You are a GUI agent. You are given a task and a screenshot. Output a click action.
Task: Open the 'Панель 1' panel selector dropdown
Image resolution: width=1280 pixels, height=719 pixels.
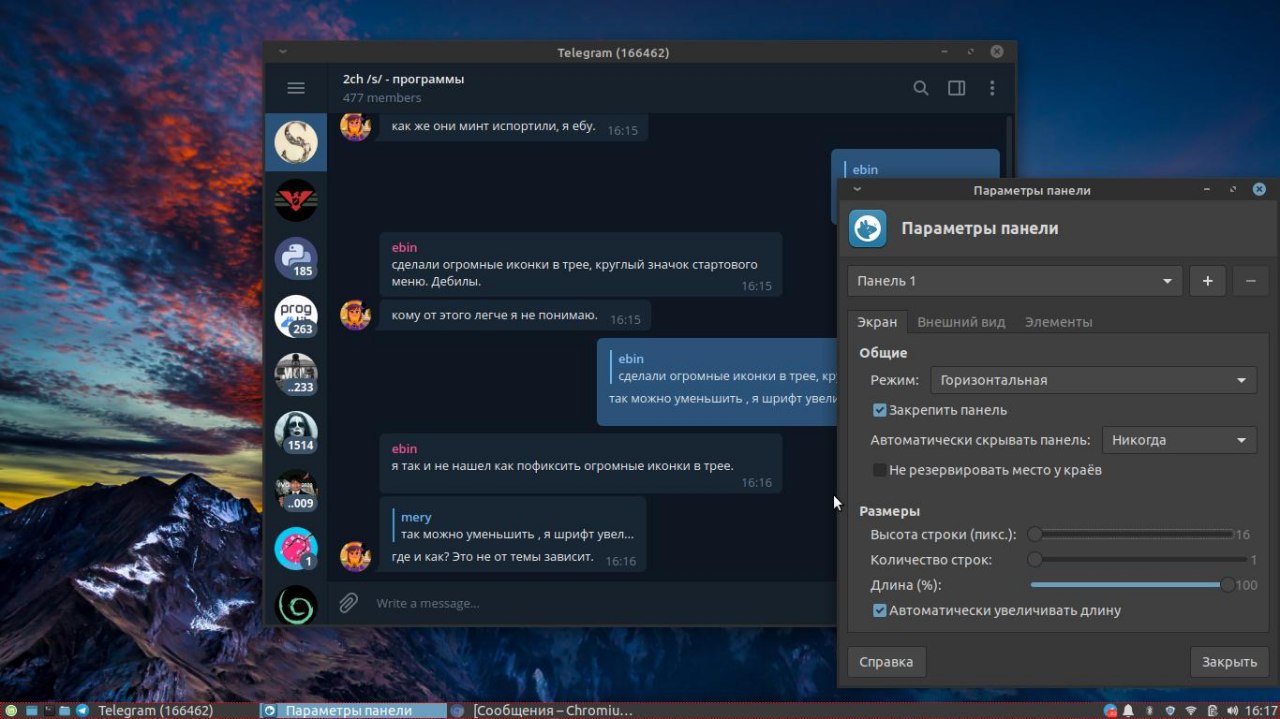click(1015, 281)
